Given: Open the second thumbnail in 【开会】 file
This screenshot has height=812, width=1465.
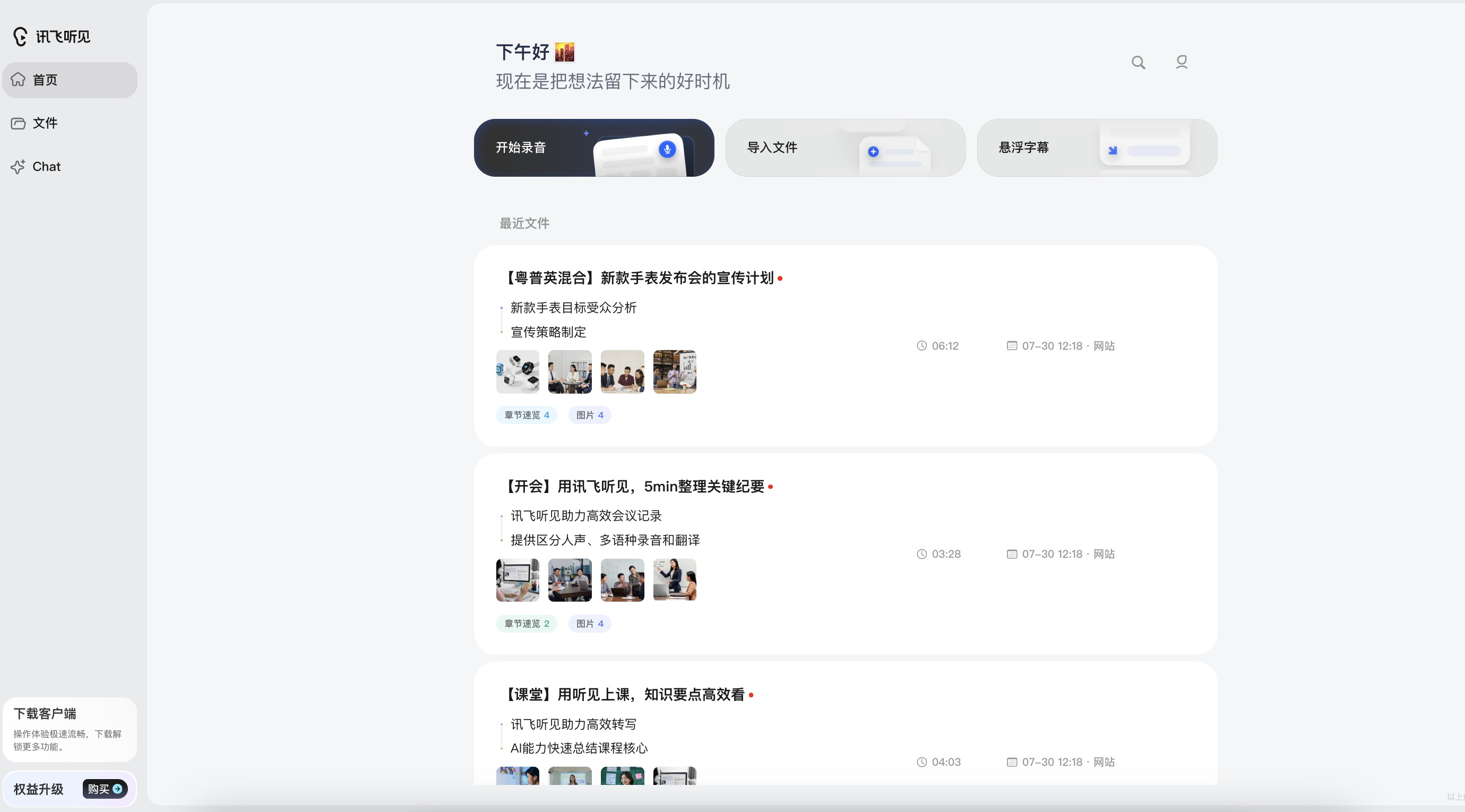Looking at the screenshot, I should [570, 580].
